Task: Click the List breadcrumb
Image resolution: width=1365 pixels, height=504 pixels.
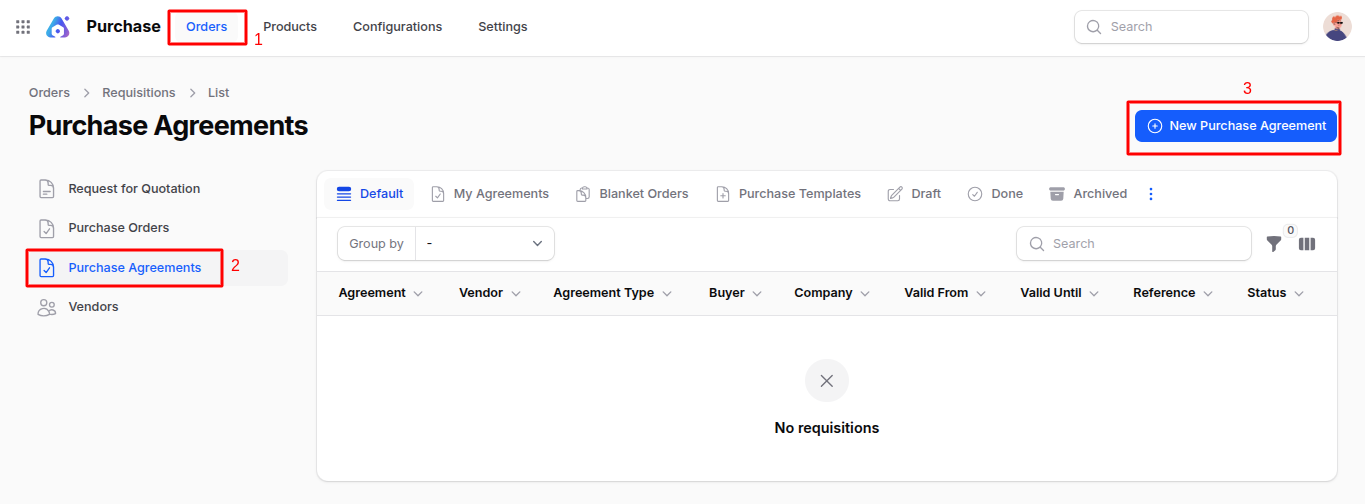Action: (x=219, y=93)
